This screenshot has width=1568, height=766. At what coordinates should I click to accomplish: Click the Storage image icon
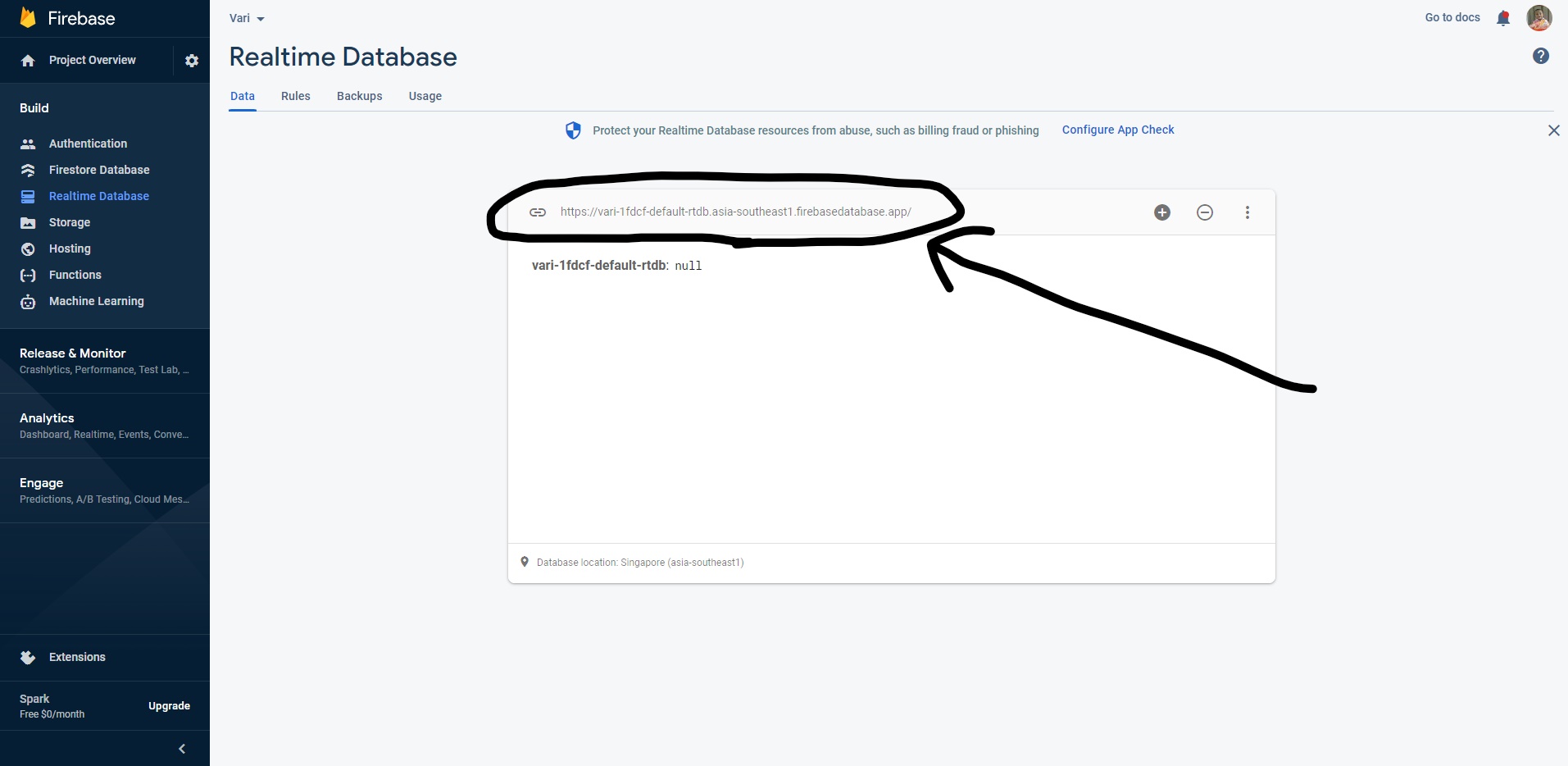28,222
